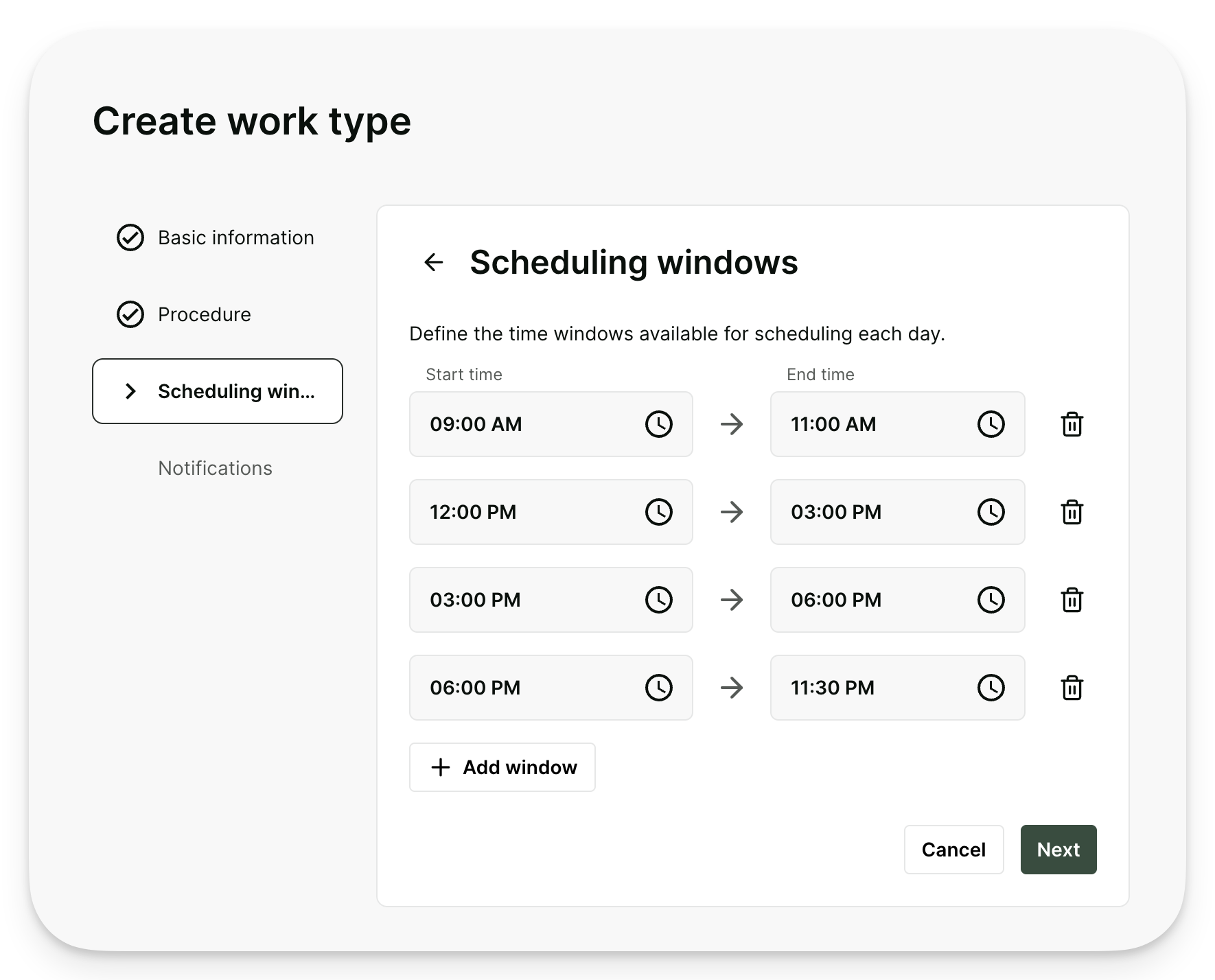Open clock picker on 03:00 PM end time

991,512
